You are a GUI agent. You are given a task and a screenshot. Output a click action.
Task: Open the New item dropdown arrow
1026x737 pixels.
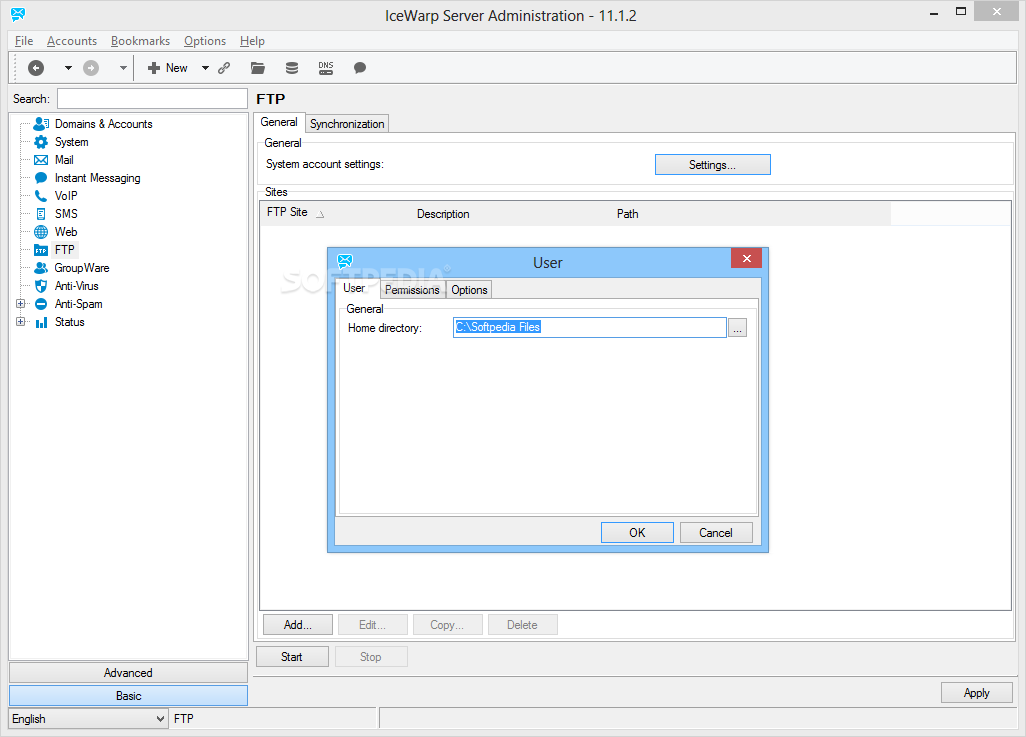[205, 67]
